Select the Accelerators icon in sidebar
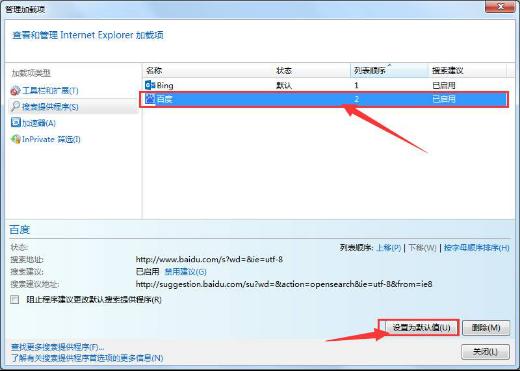This screenshot has height=371, width=520. coord(16,123)
